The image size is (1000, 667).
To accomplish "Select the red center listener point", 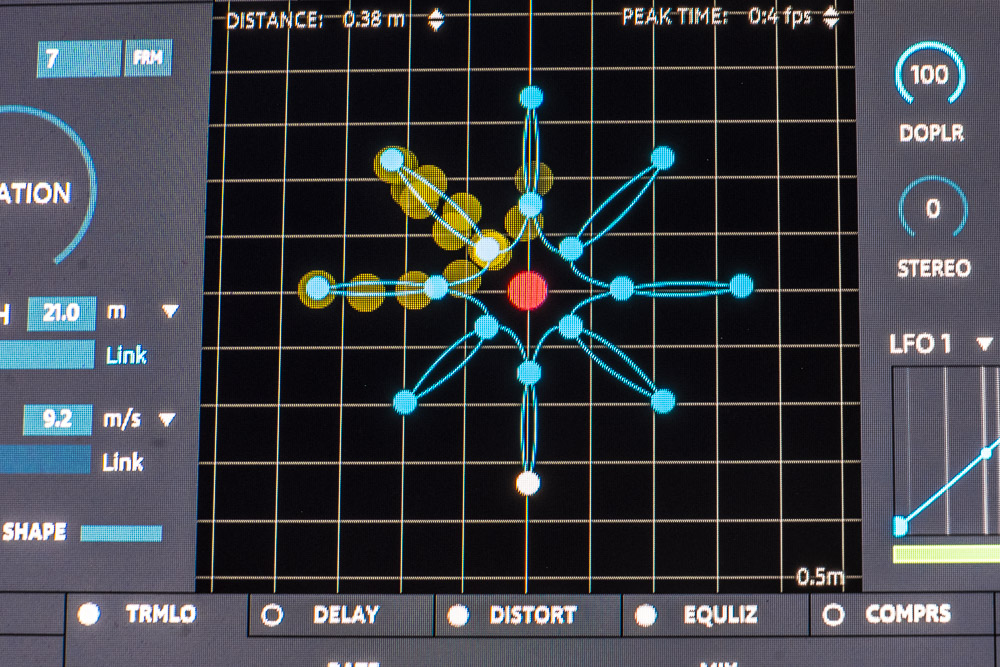I will click(527, 290).
